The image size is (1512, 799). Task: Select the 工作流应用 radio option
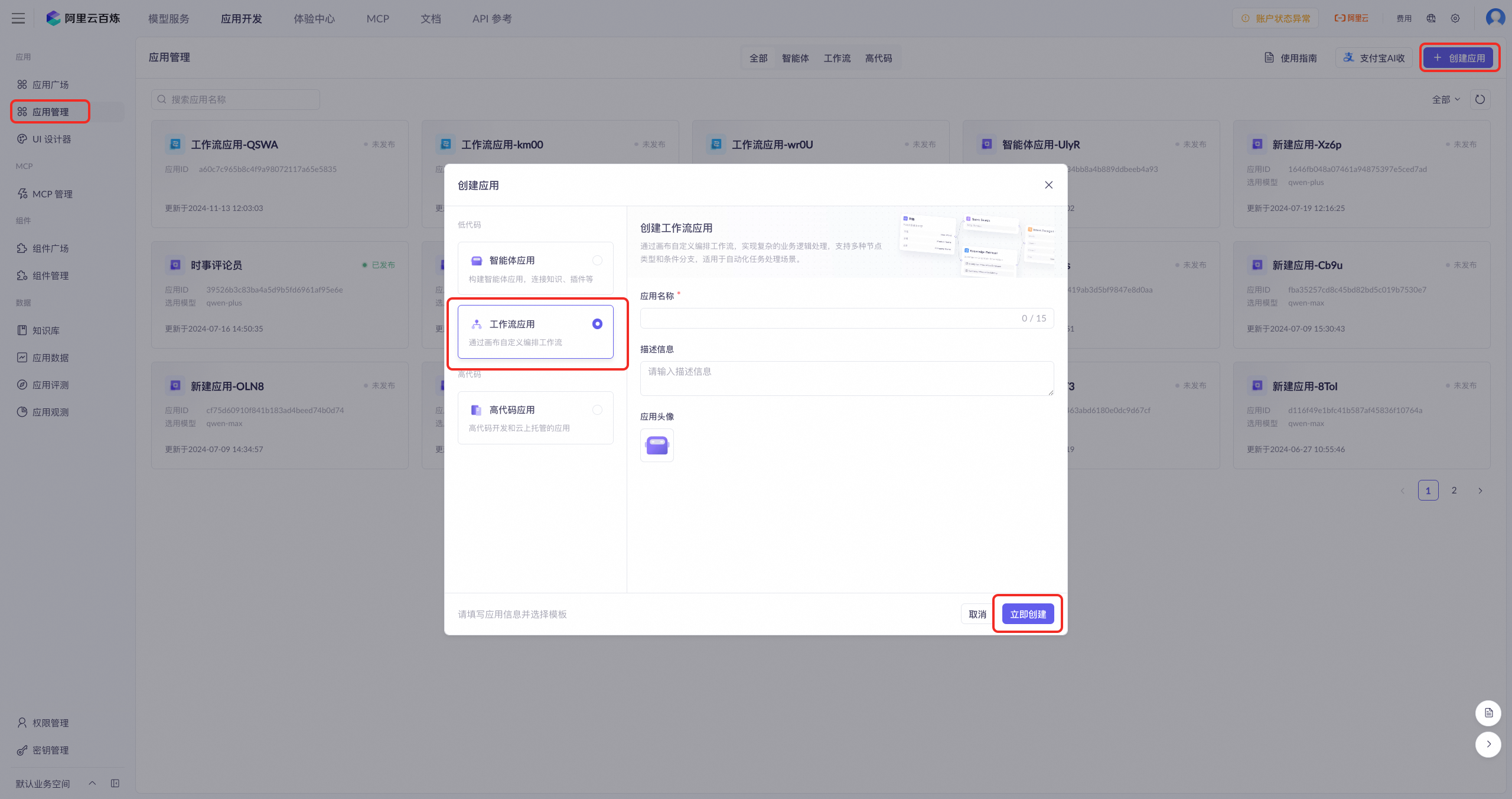[x=597, y=324]
